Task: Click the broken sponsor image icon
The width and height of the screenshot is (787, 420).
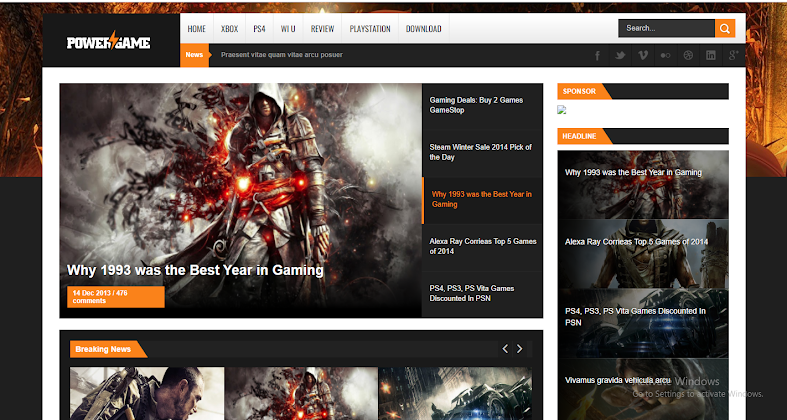Action: (x=562, y=110)
